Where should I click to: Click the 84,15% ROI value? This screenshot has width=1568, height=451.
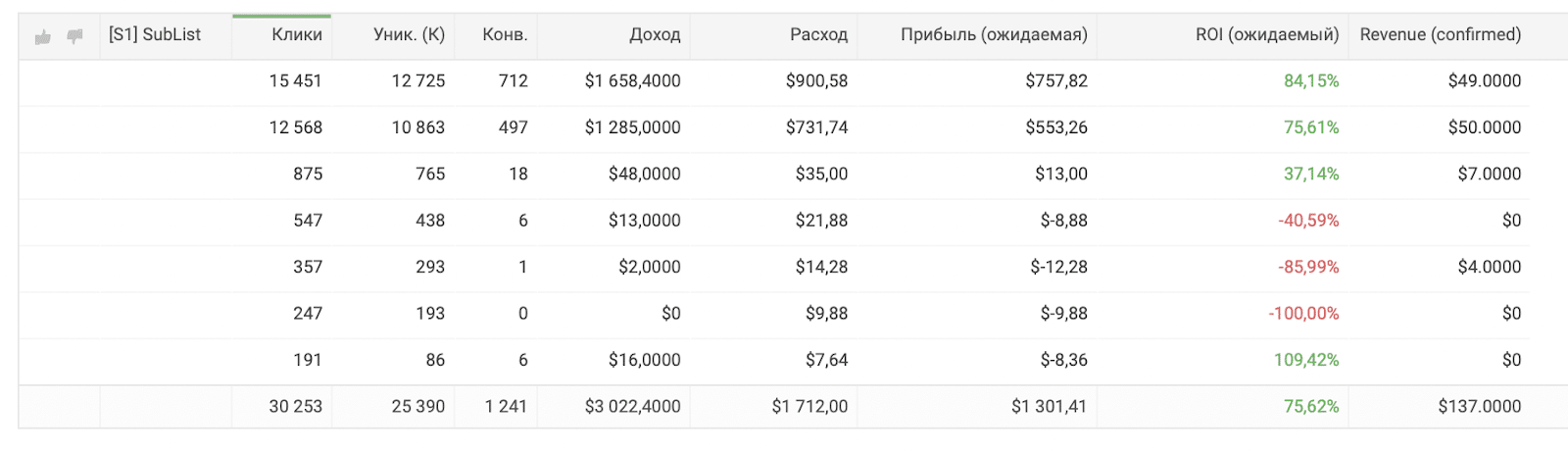coord(1311,81)
